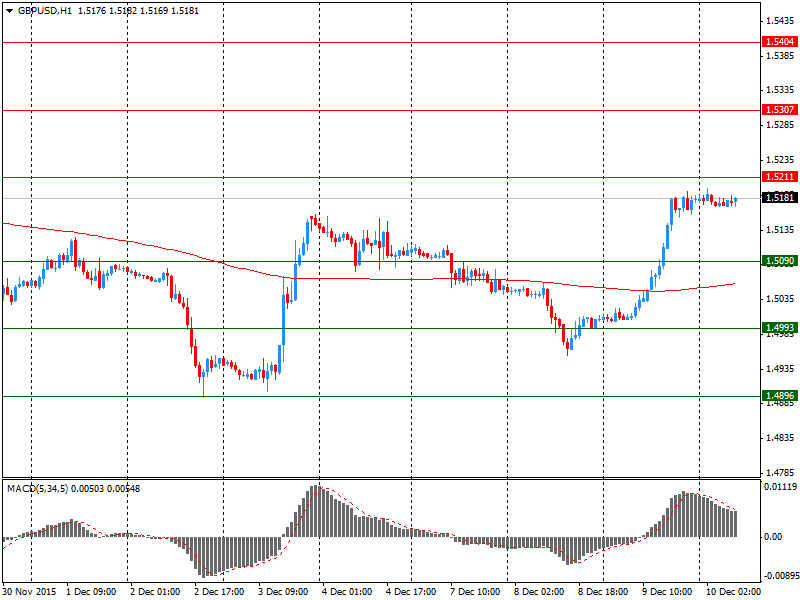
Task: Select the red 1.5211 horizontal line
Action: (x=381, y=178)
